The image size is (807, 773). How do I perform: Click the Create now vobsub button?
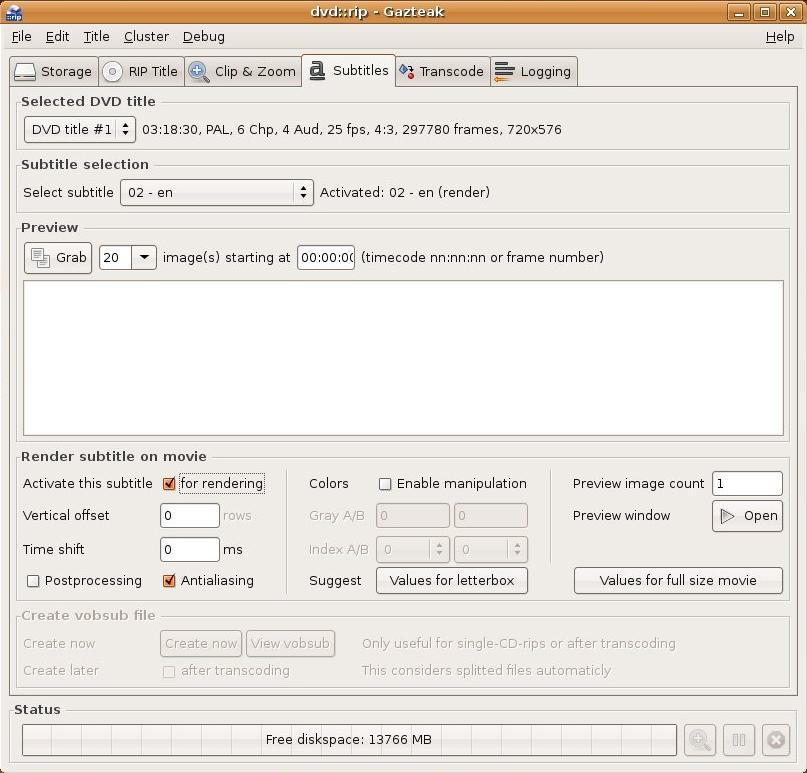[x=201, y=643]
